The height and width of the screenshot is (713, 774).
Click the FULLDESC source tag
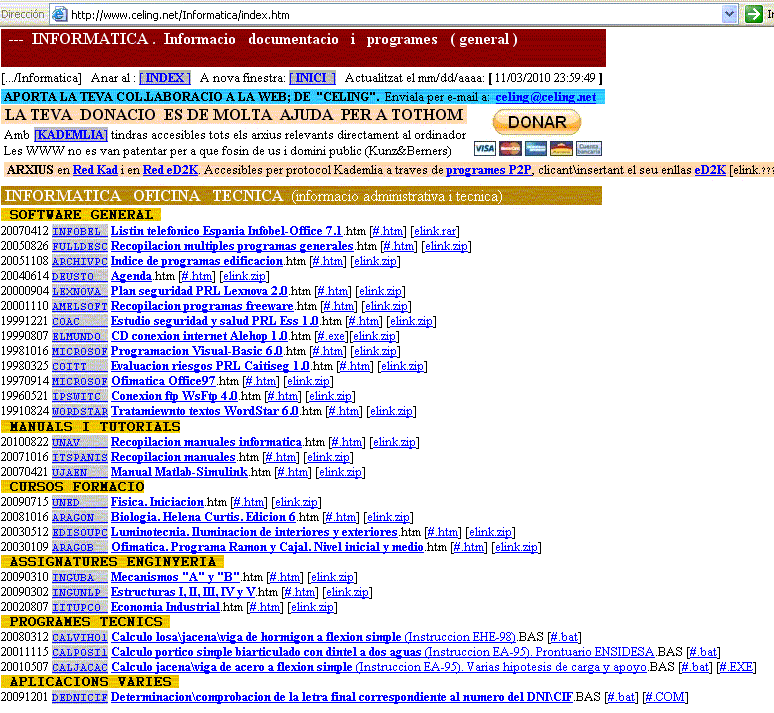79,246
